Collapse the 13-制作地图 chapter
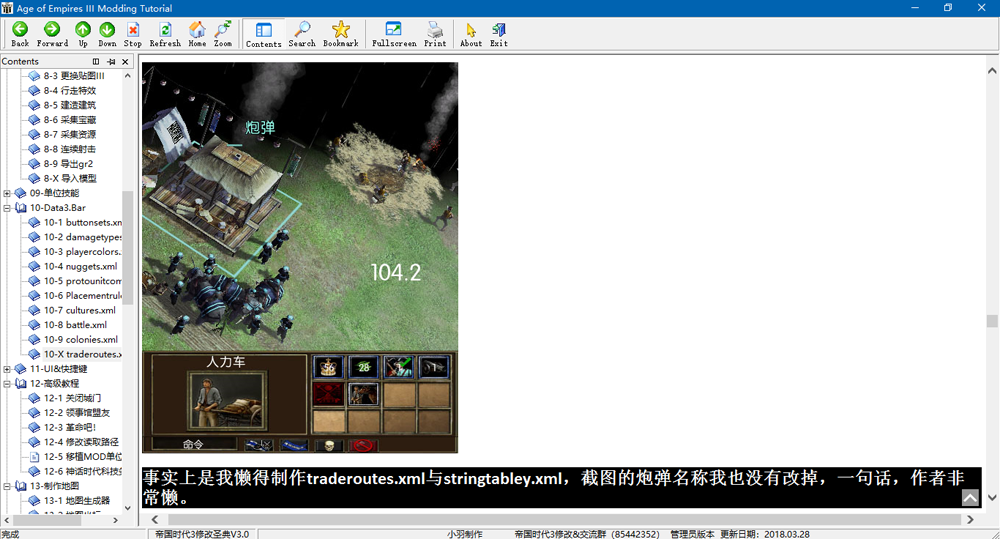Viewport: 1000px width, 539px height. 7,487
